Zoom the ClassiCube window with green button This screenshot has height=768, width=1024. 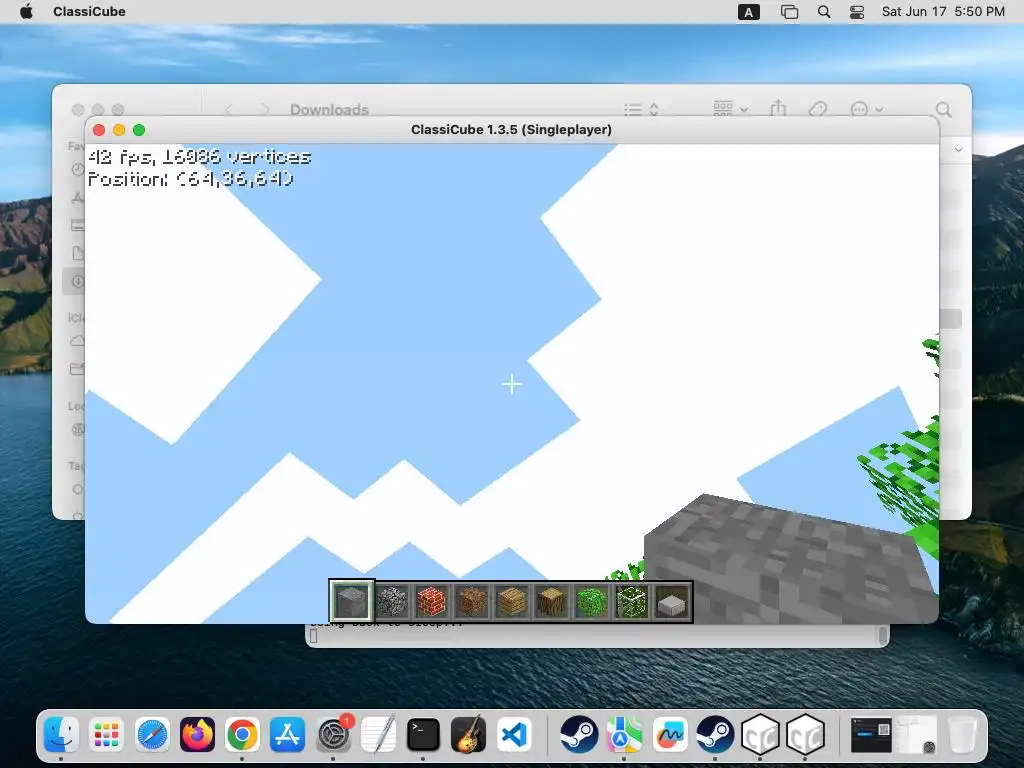click(139, 130)
